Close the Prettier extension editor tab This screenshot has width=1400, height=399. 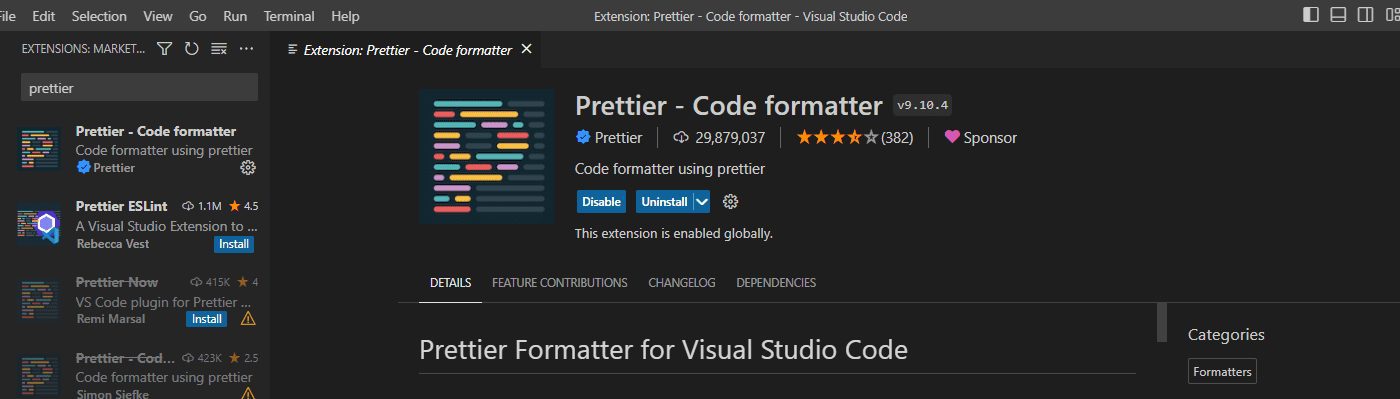coord(527,49)
